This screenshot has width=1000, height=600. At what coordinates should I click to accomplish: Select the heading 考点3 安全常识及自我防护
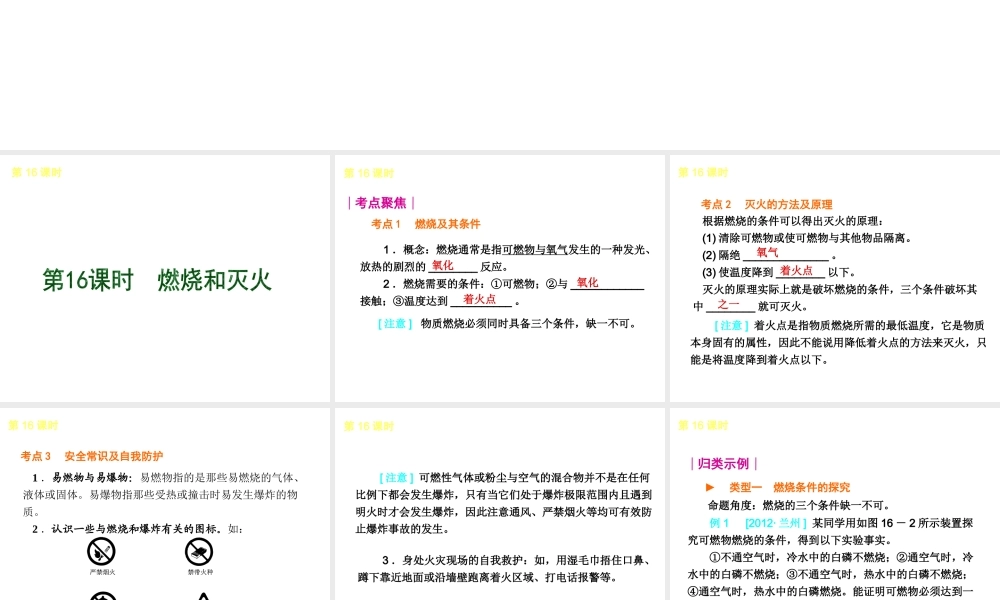pyautogui.click(x=92, y=456)
